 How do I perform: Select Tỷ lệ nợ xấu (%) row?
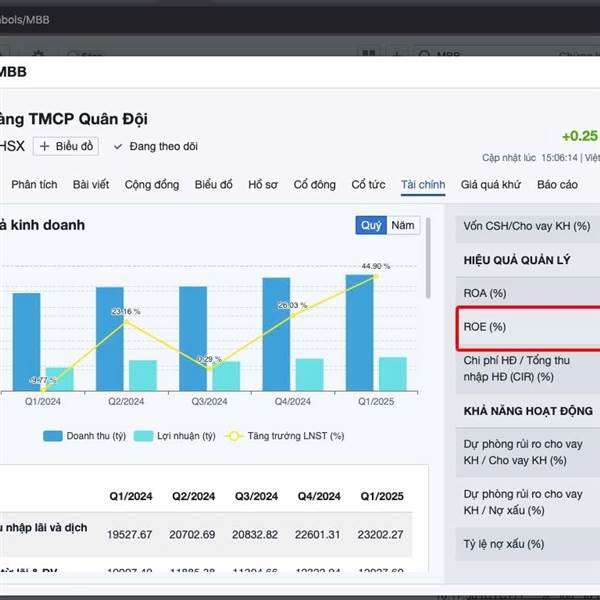(528, 544)
